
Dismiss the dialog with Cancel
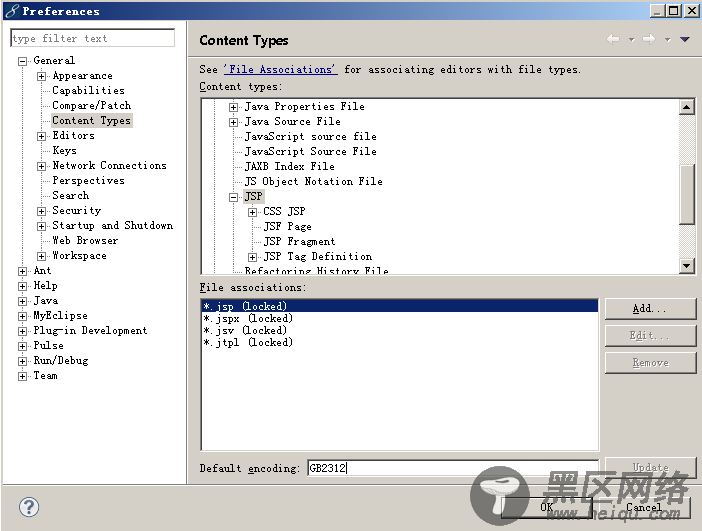click(644, 507)
